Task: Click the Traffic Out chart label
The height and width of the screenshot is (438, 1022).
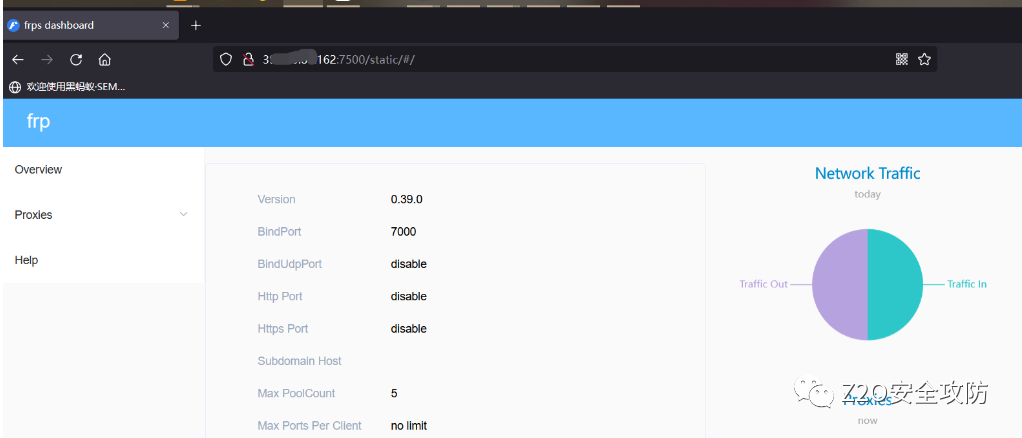Action: pos(763,284)
